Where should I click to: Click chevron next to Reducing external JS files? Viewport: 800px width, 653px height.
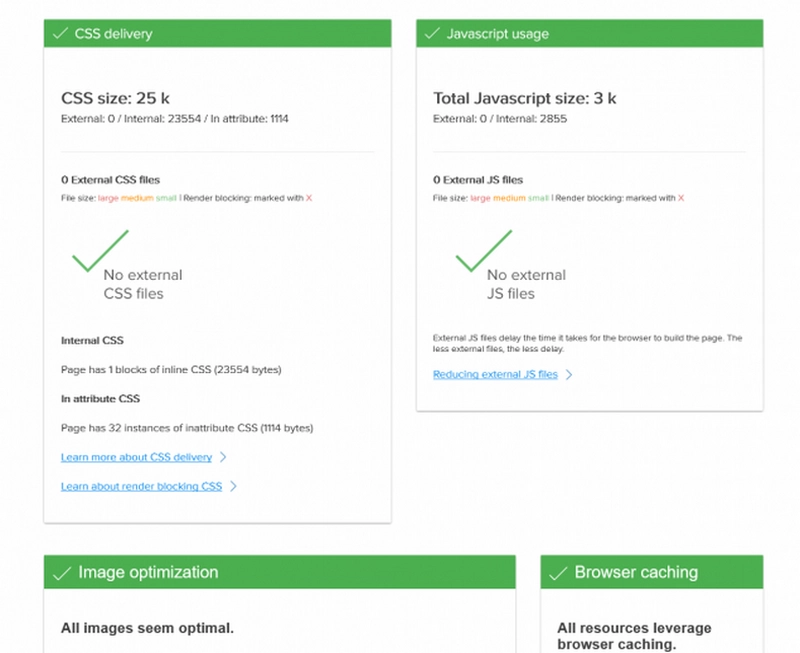click(x=569, y=375)
